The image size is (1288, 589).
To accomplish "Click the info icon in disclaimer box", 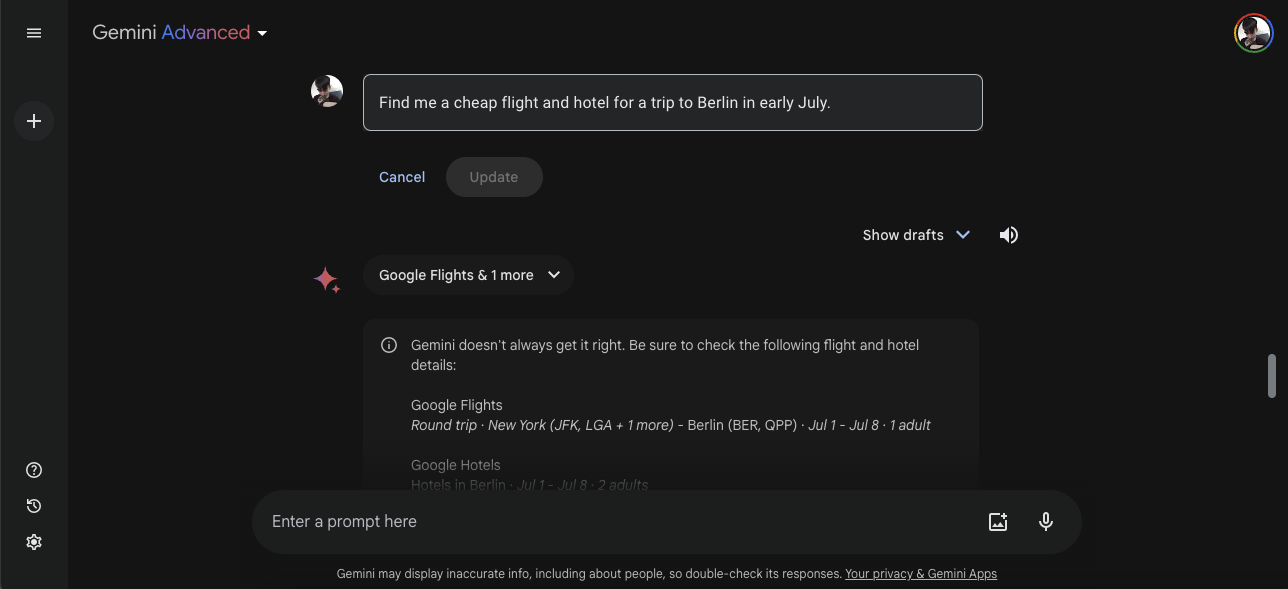I will pos(389,345).
